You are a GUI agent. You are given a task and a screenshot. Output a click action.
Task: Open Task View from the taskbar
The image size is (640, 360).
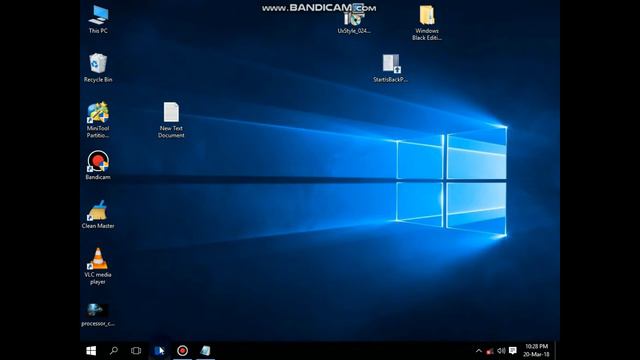coord(136,351)
